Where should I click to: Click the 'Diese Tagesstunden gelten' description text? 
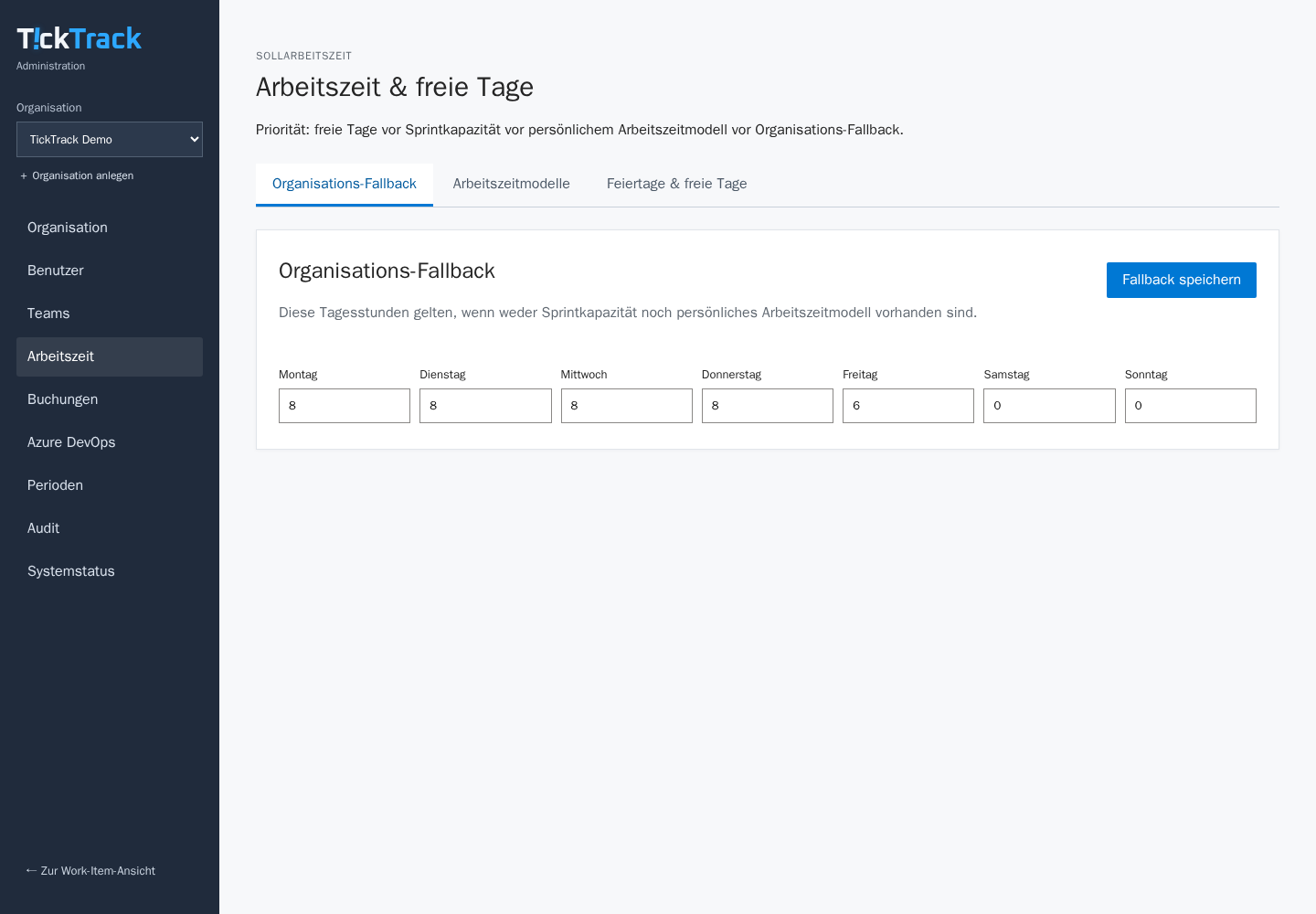click(628, 313)
